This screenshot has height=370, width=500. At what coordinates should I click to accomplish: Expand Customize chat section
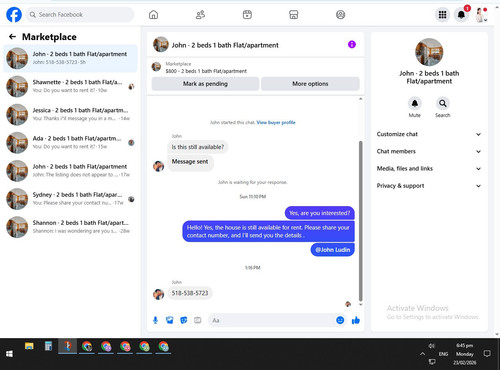(x=429, y=134)
